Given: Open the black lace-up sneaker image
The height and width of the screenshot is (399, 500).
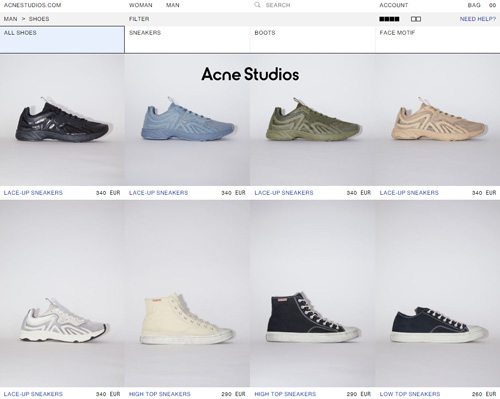Looking at the screenshot, I should (62, 120).
